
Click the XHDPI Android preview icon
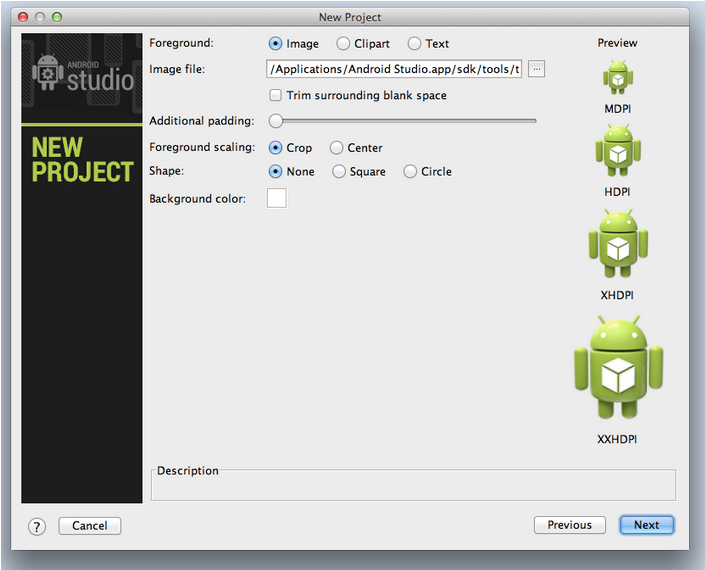point(618,244)
